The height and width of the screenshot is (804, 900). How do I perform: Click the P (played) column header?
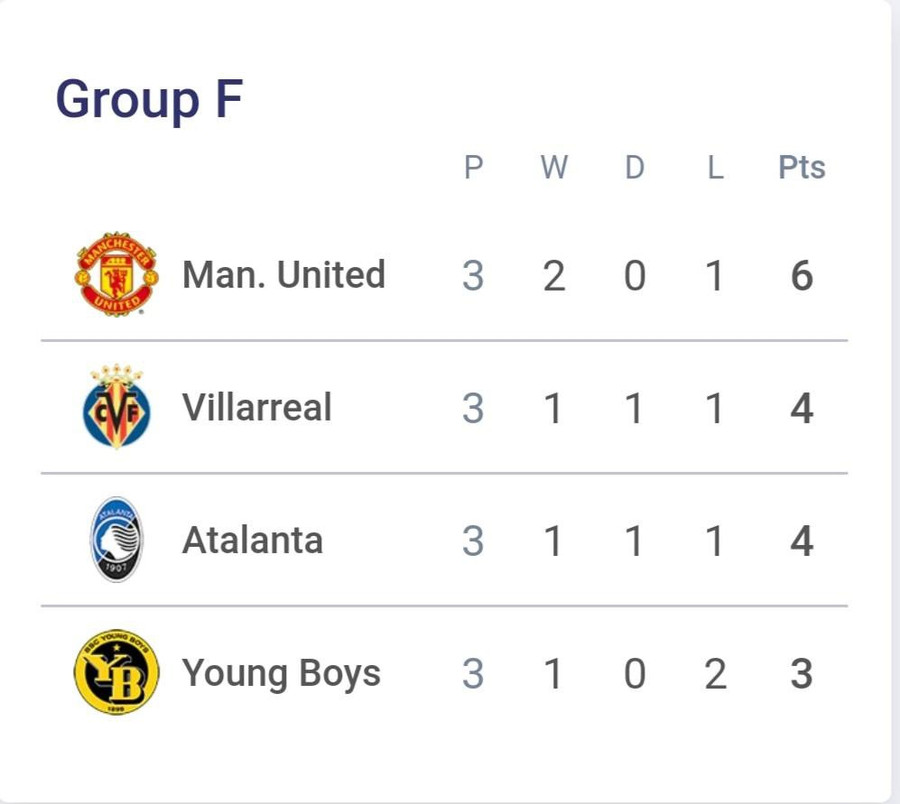[x=473, y=167]
